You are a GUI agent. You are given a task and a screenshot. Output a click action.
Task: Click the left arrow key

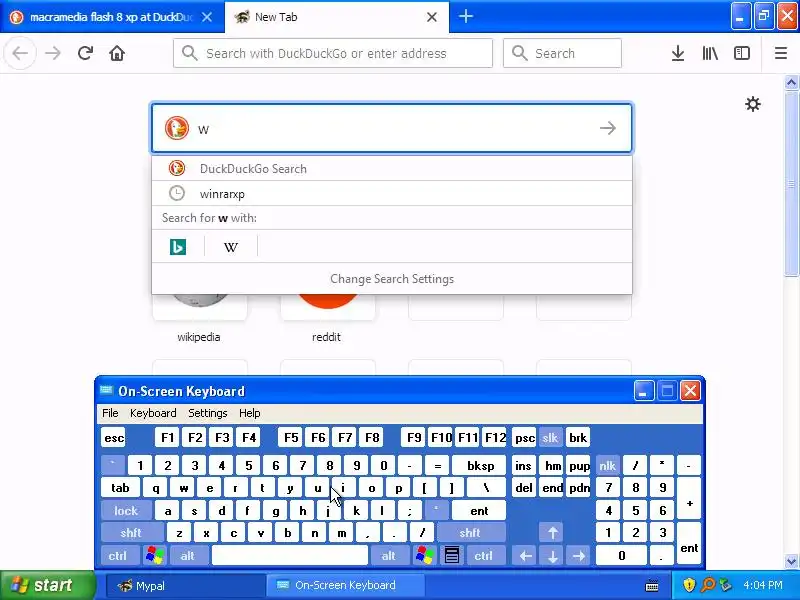(x=526, y=555)
